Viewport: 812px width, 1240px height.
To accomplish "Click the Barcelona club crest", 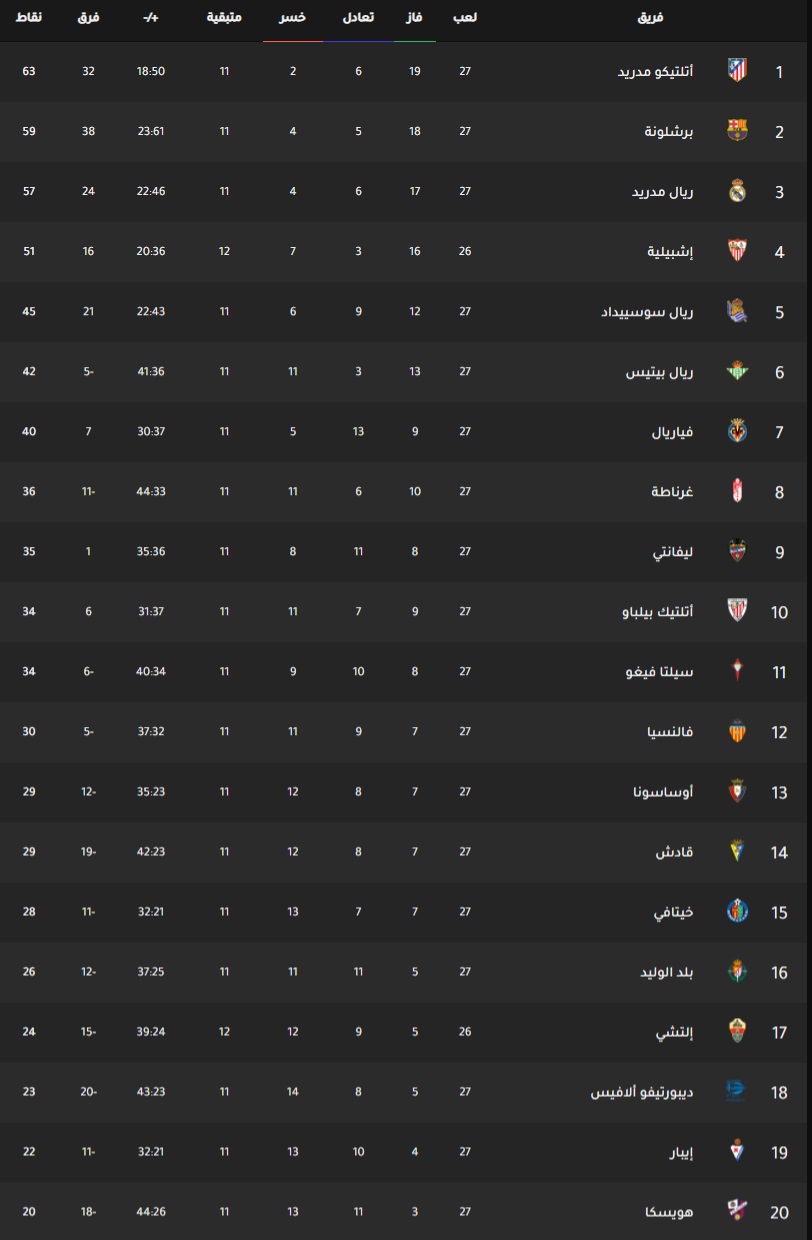I will 737,131.
